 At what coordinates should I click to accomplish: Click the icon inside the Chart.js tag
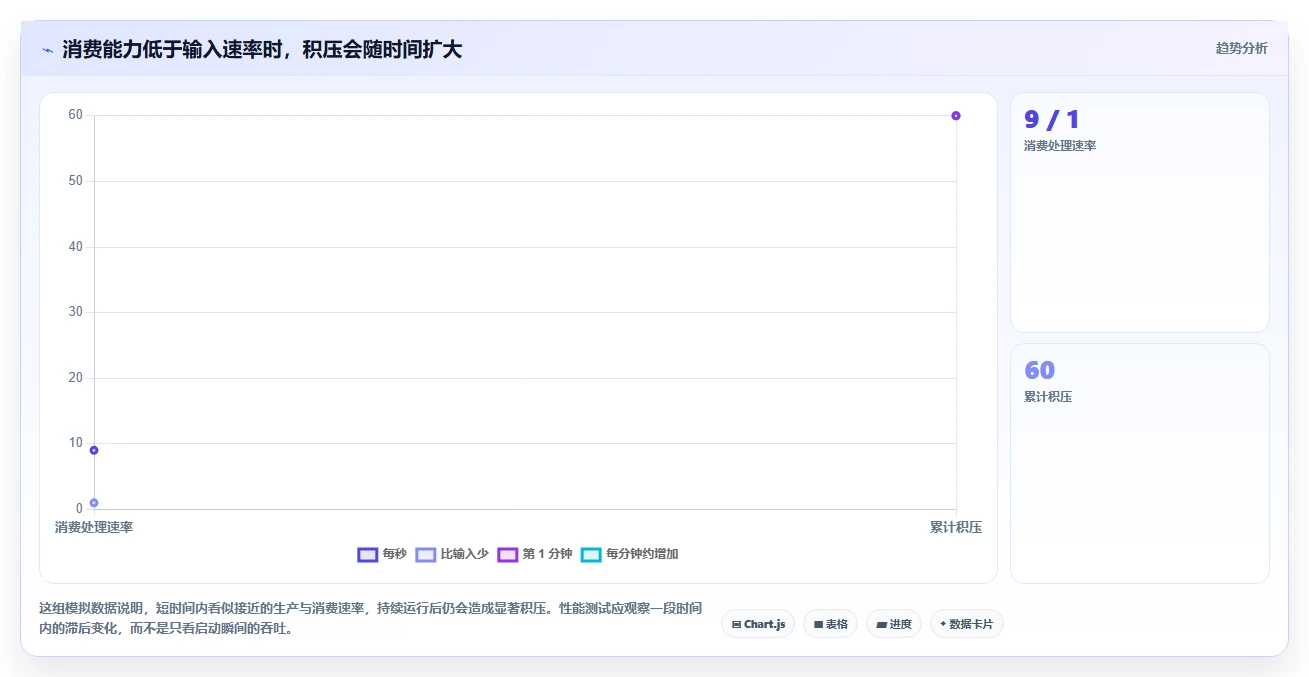(736, 624)
